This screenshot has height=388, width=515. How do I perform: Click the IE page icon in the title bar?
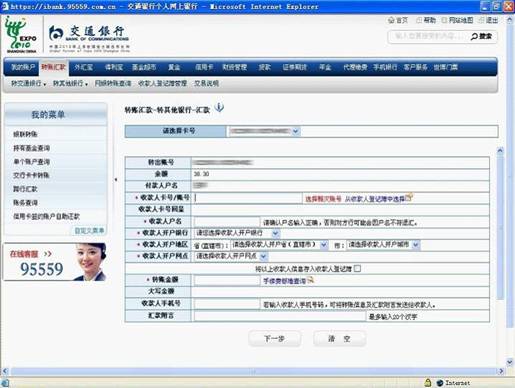(x=5, y=6)
